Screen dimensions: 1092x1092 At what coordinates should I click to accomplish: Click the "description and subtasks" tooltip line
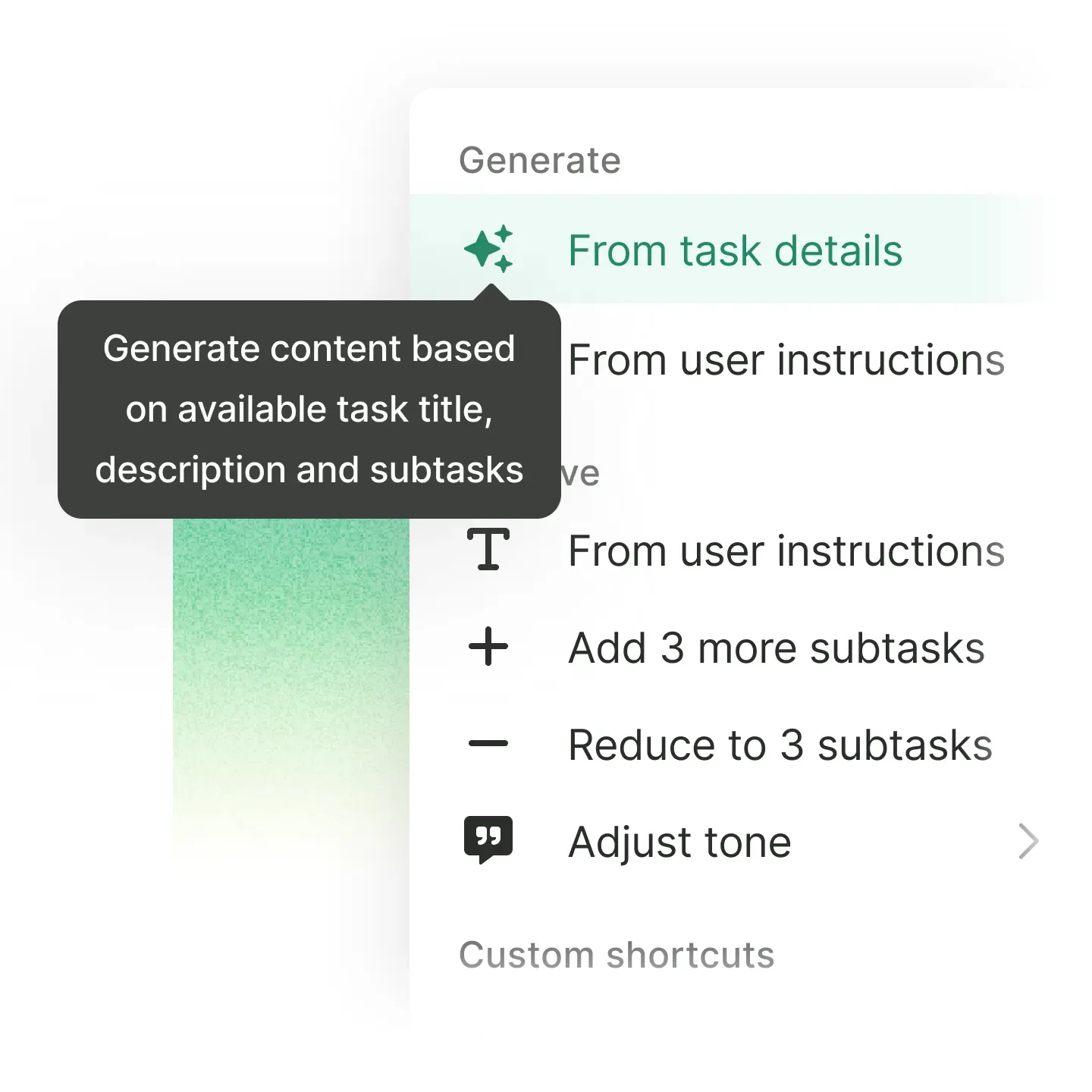coord(309,469)
